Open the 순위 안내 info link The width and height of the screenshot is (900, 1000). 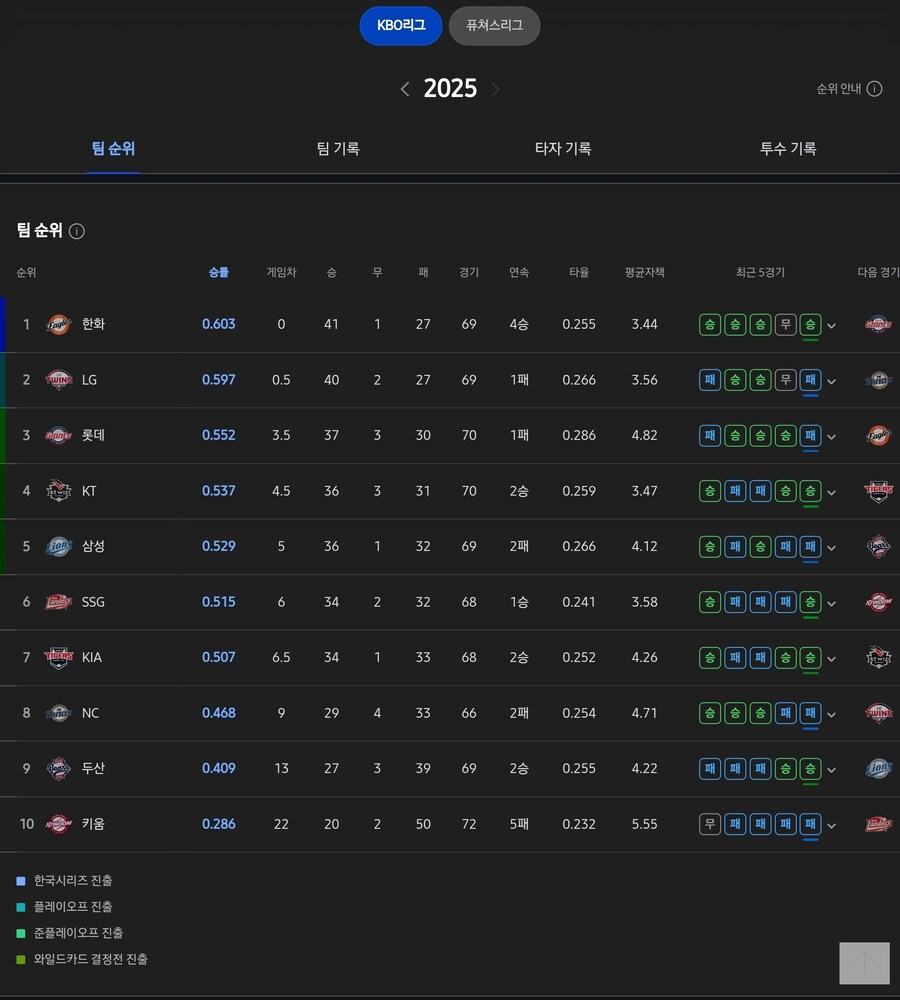[x=849, y=89]
